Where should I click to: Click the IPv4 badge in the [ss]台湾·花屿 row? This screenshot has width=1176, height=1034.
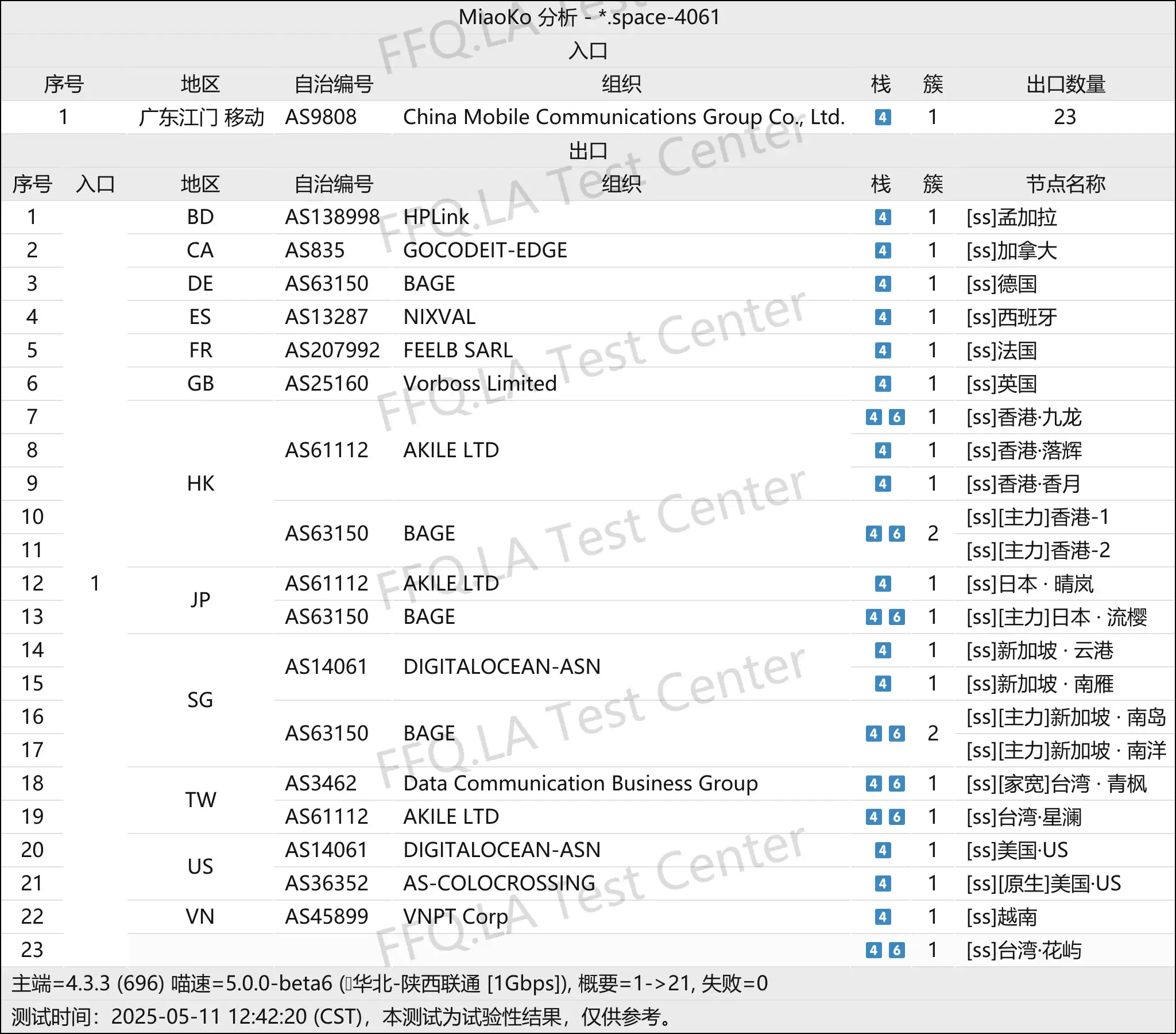point(873,951)
